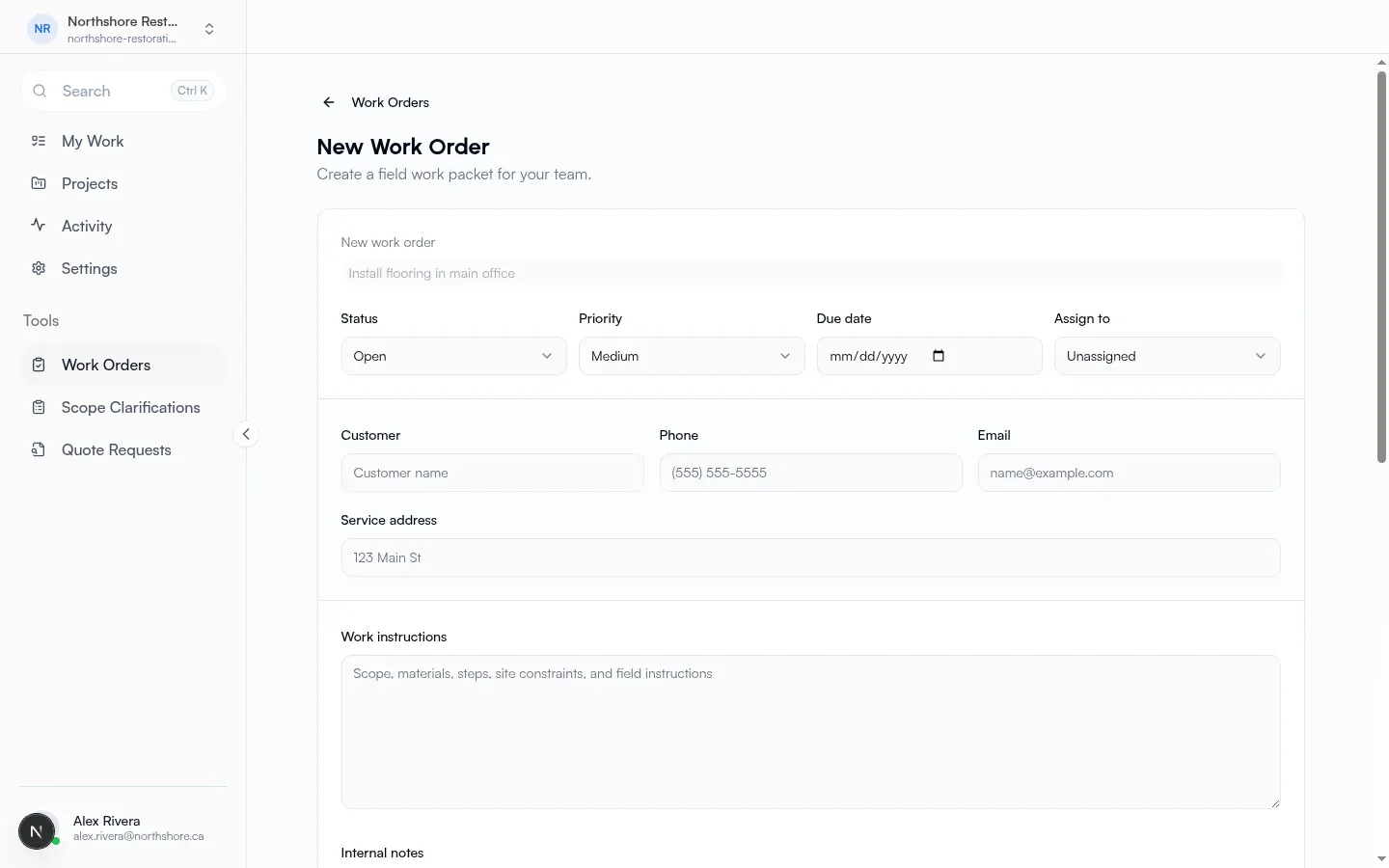
Task: Open the Status dropdown showing Open
Action: click(453, 356)
